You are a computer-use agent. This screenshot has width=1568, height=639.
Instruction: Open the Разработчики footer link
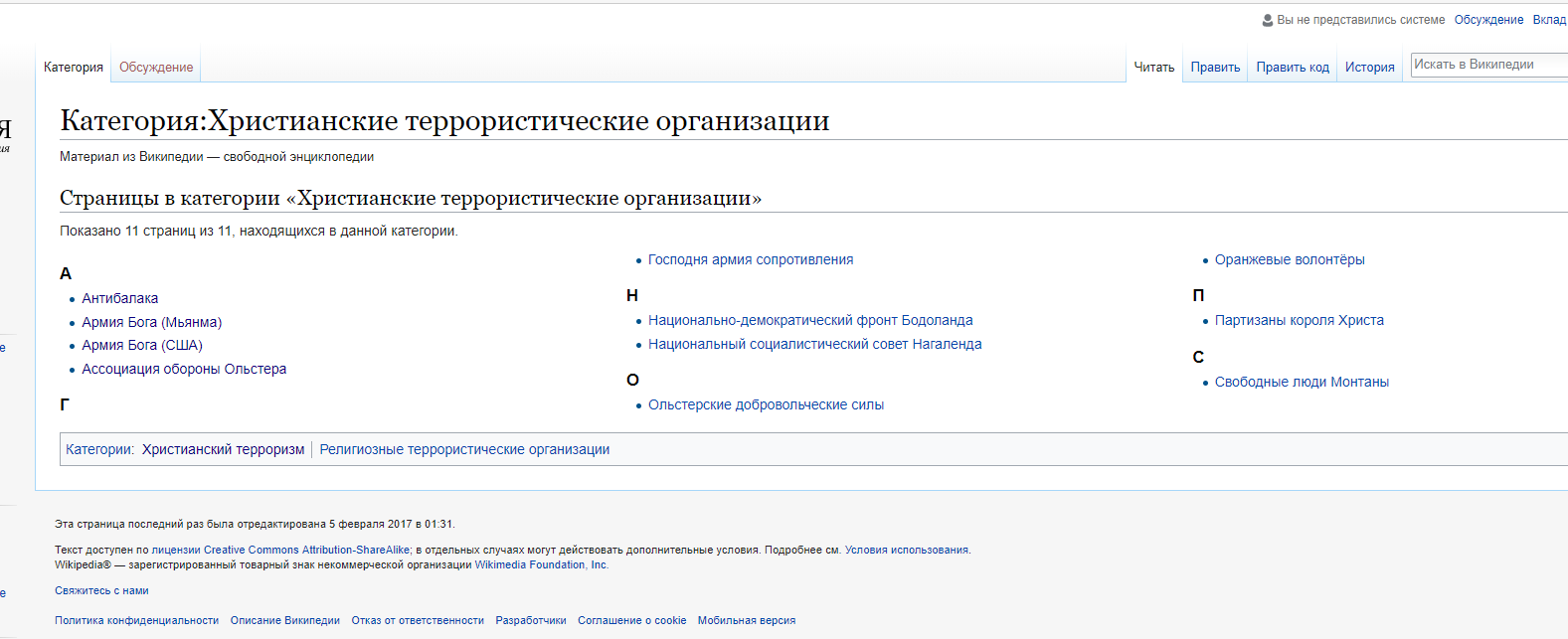[531, 620]
